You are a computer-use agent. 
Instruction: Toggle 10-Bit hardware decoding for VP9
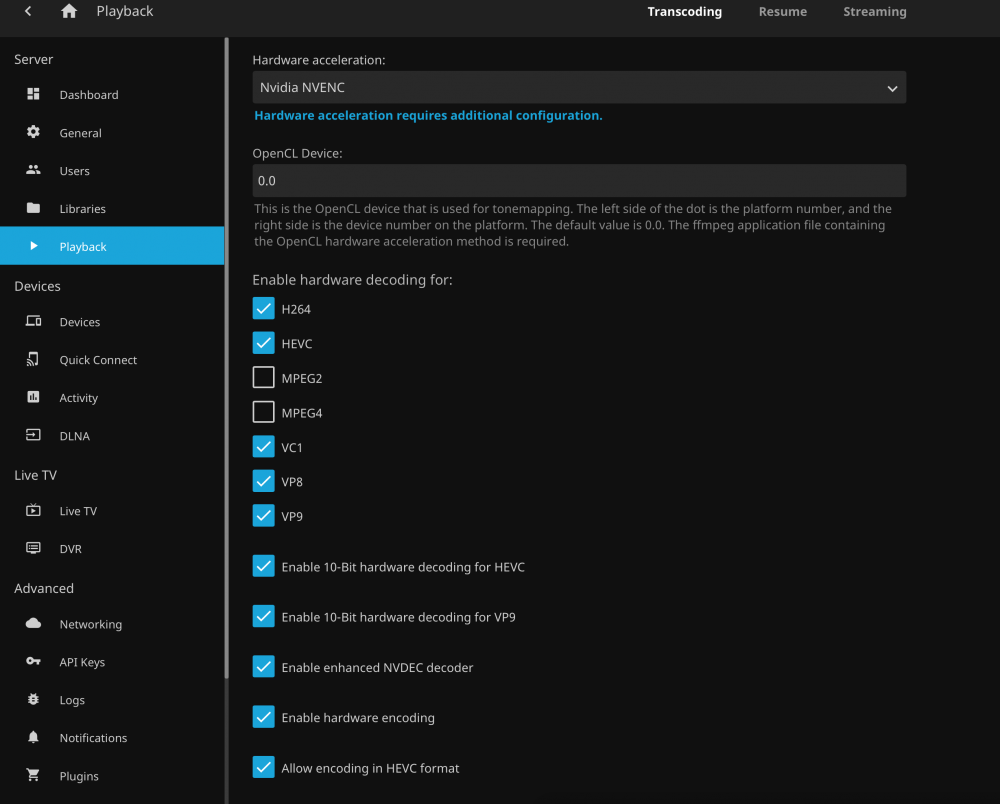(x=263, y=617)
